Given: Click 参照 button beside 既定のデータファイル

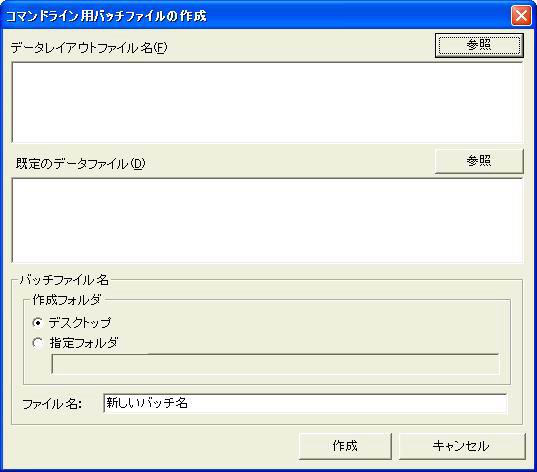Looking at the screenshot, I should click(479, 161).
